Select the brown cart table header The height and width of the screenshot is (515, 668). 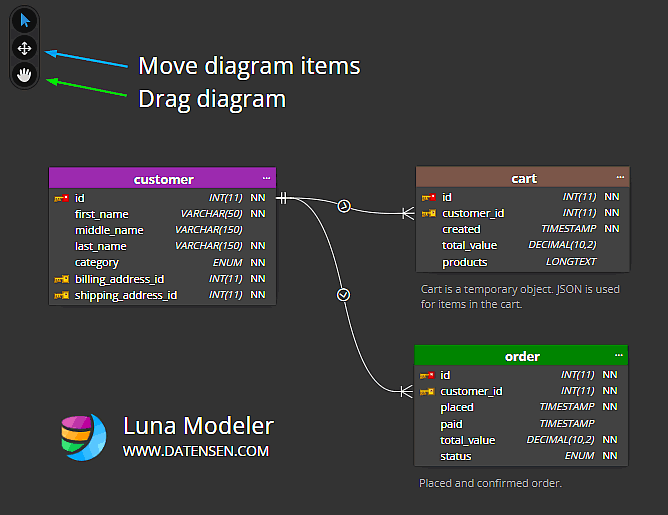(523, 178)
